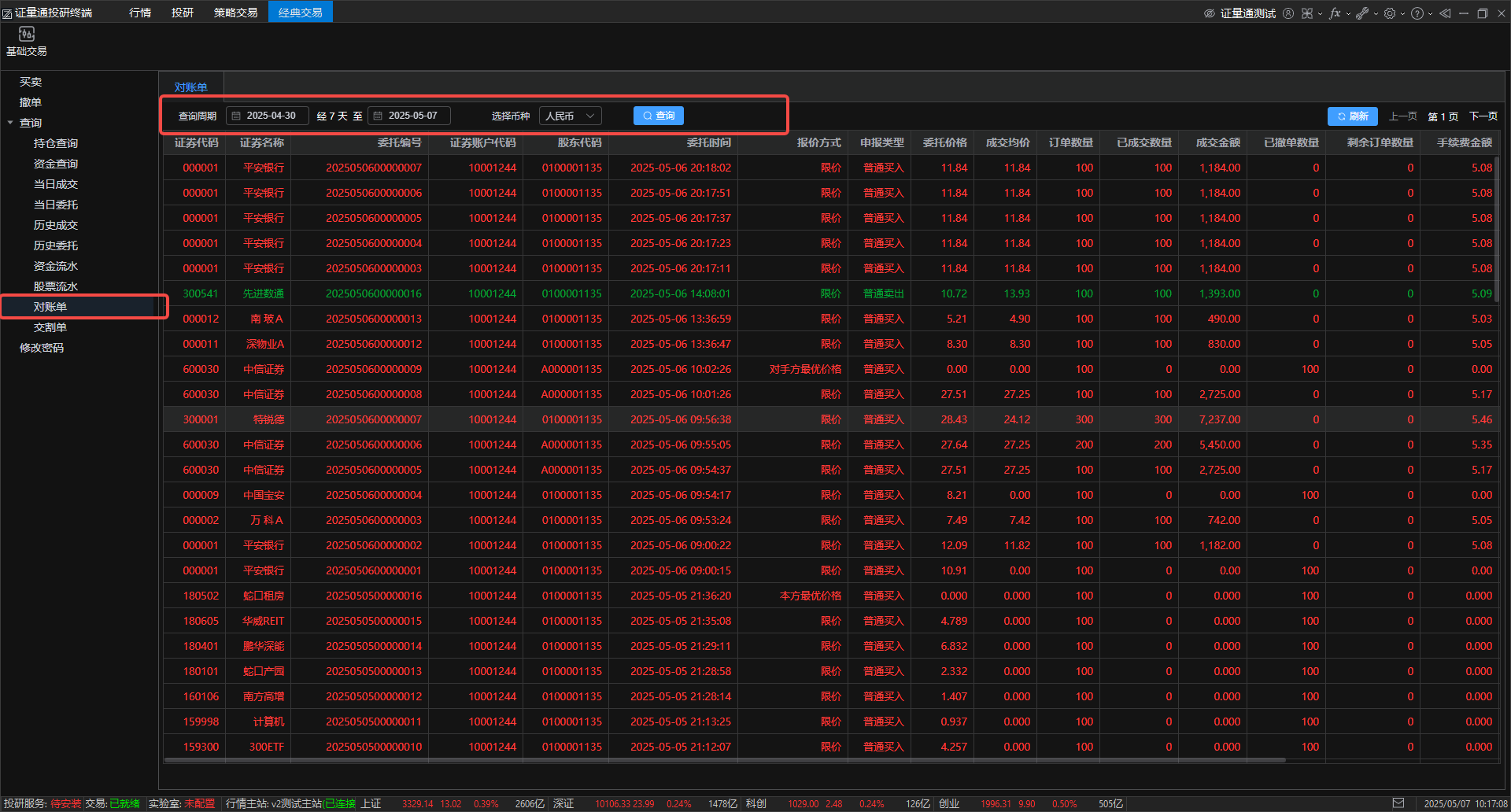Open the 投研 menu
This screenshot has width=1511, height=812.
(183, 13)
